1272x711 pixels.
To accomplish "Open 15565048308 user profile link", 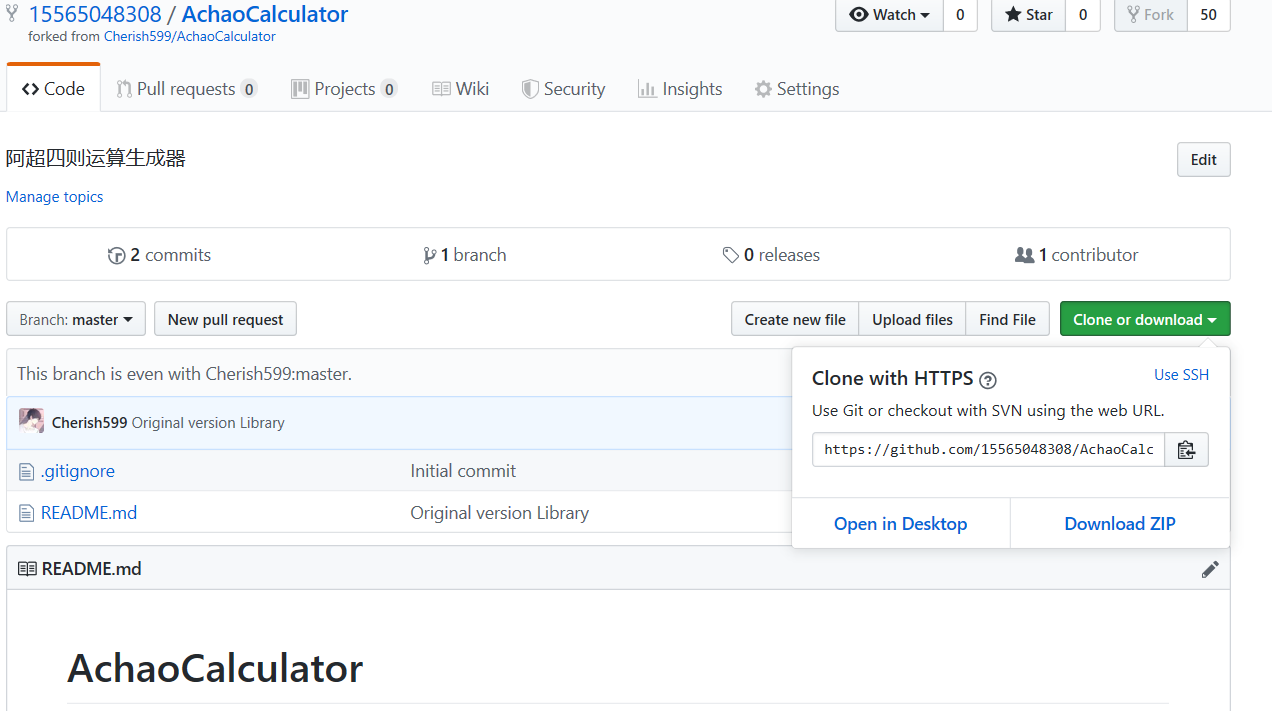I will click(x=95, y=14).
